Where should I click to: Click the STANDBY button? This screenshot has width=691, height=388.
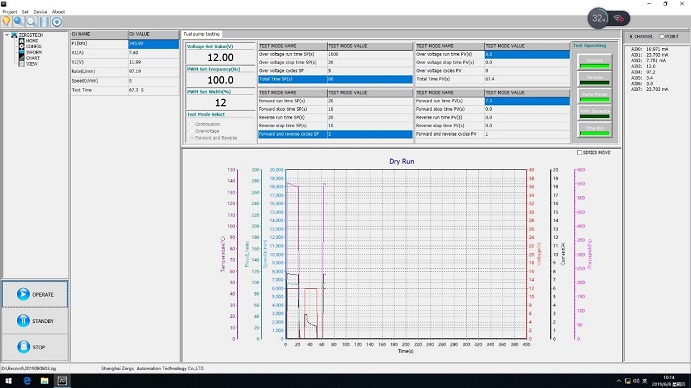(x=35, y=321)
